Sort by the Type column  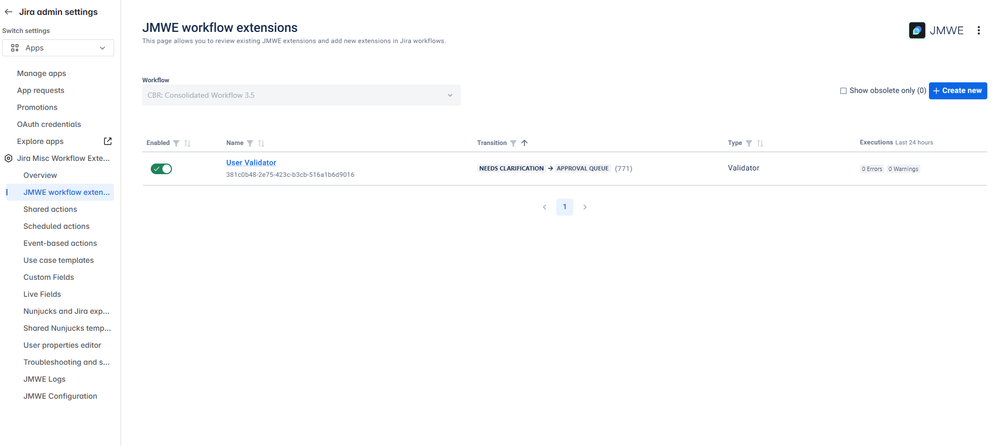[x=760, y=143]
